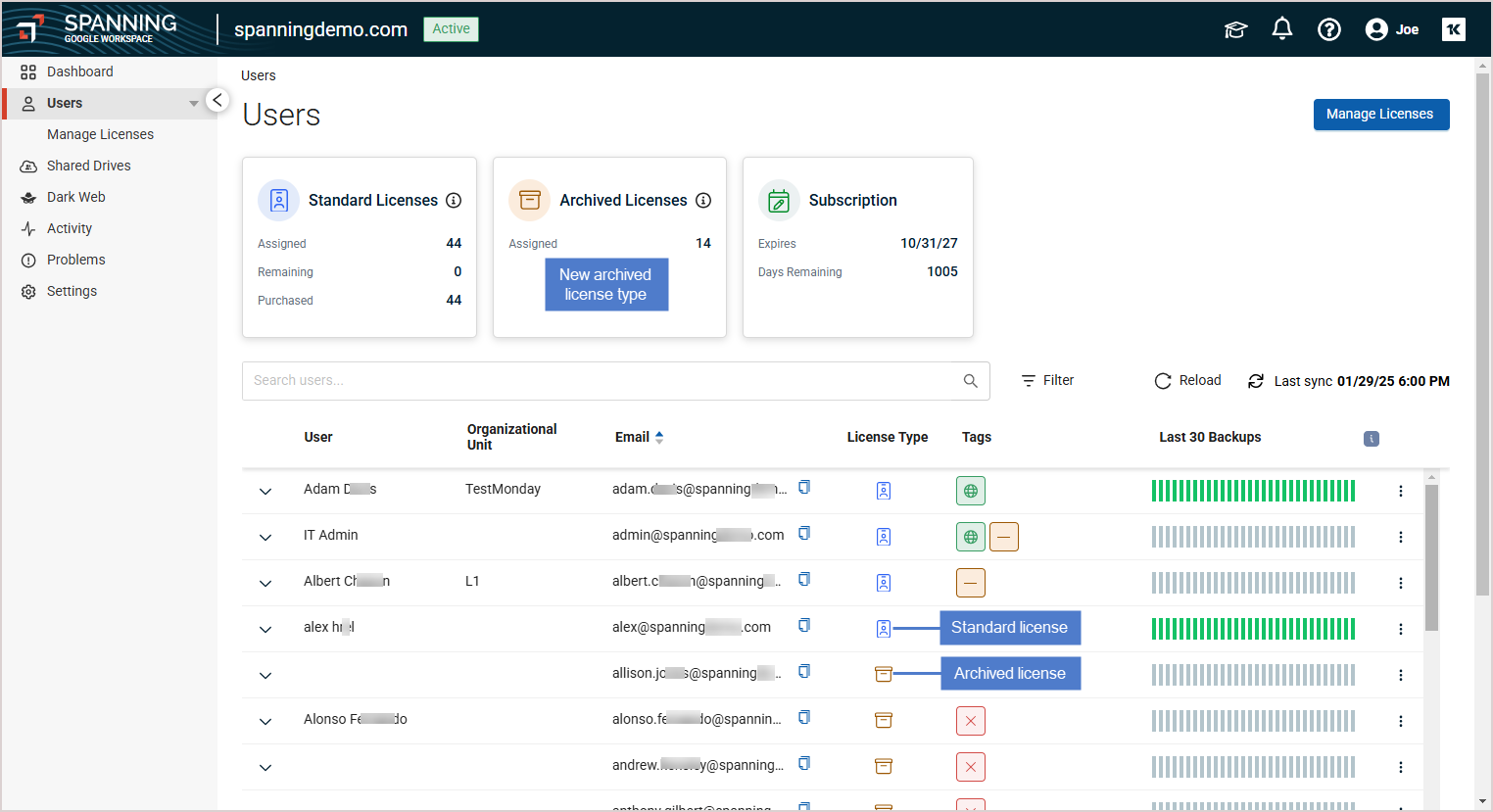Click the Kaseya K logo icon
Image resolution: width=1493 pixels, height=812 pixels.
click(1454, 29)
